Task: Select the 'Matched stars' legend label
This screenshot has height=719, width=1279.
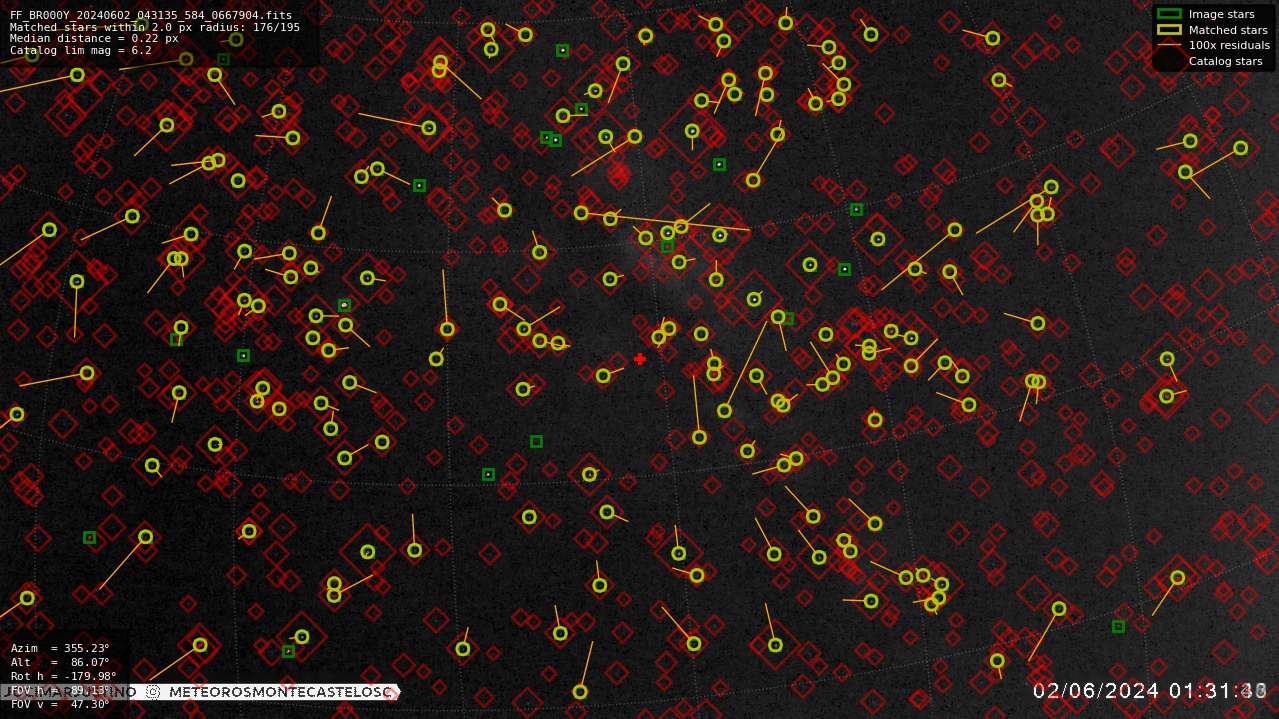Action: tap(1228, 30)
